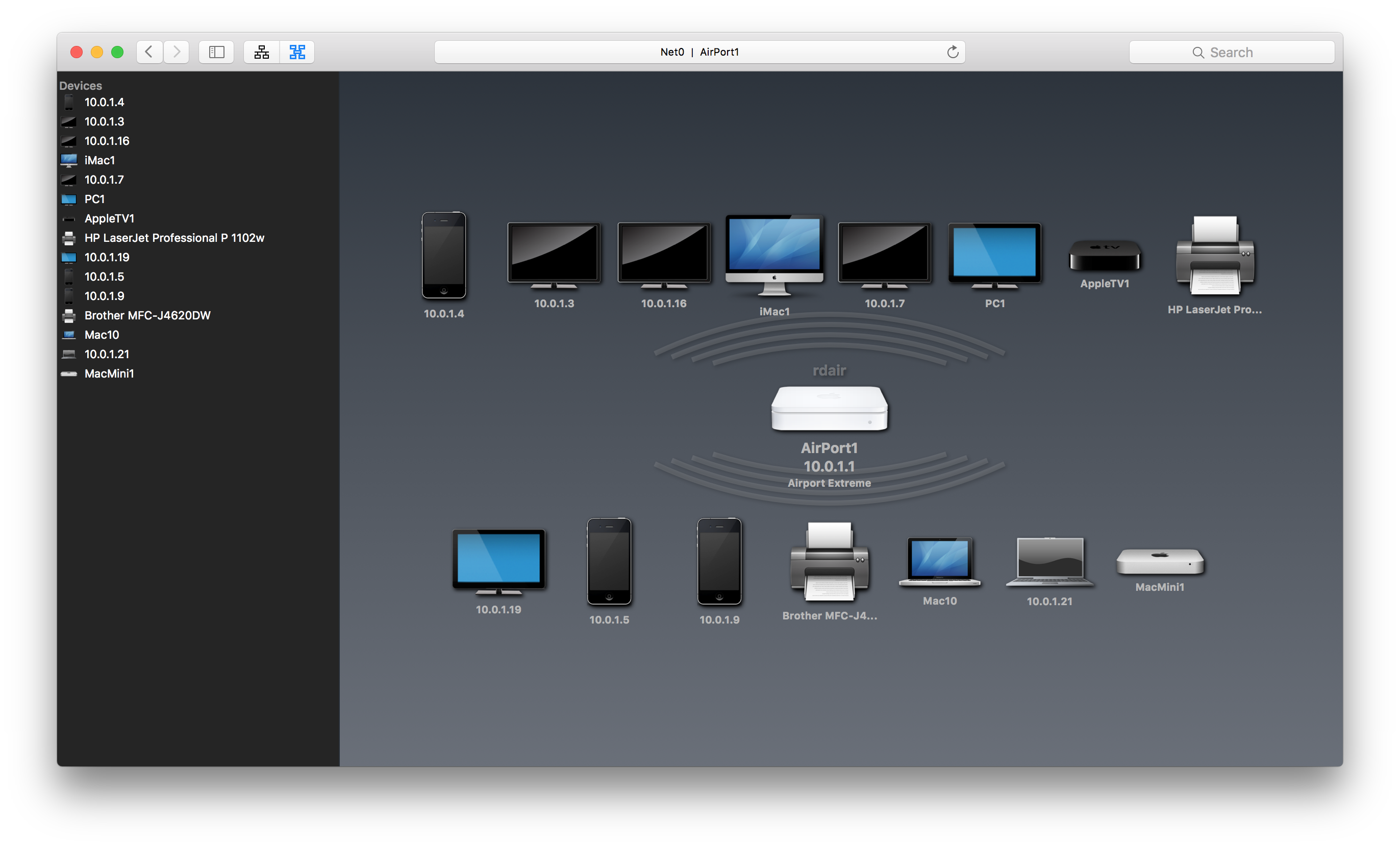The image size is (1400, 848).
Task: Toggle the sidebar visibility button
Action: pyautogui.click(x=216, y=52)
